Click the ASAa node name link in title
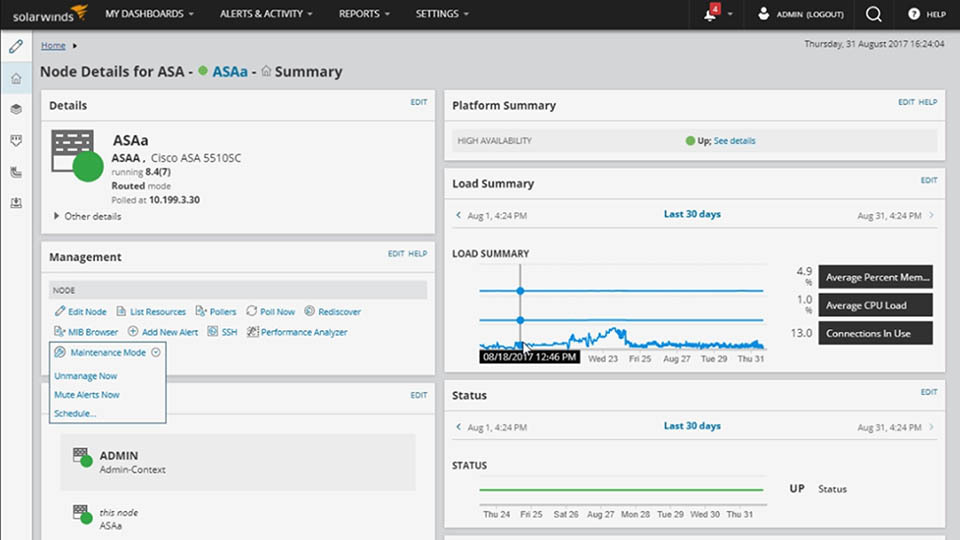 pyautogui.click(x=230, y=72)
